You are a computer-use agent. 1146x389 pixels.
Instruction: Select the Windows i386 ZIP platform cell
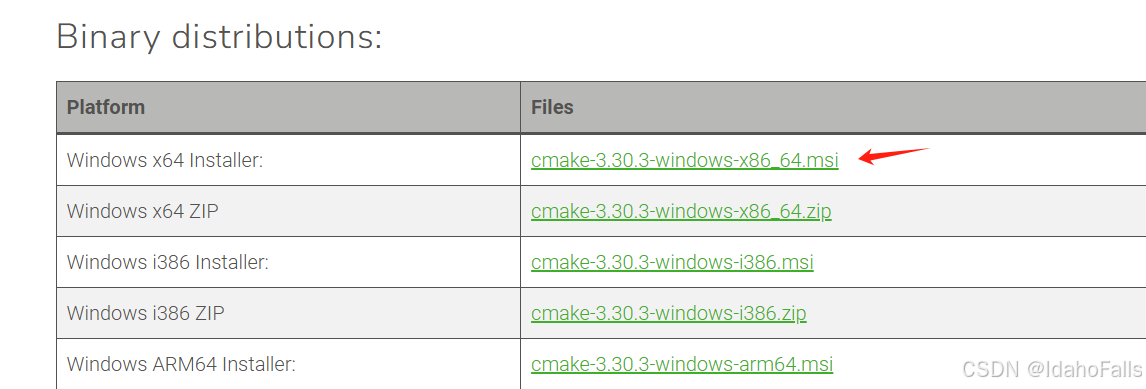[x=288, y=313]
